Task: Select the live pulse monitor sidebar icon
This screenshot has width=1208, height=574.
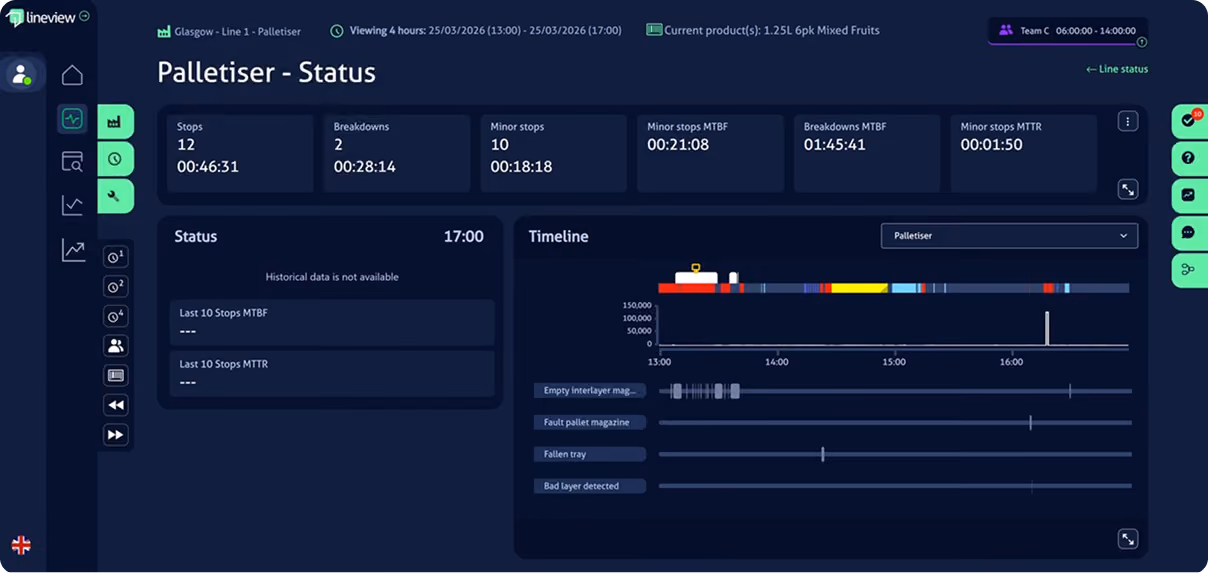Action: [x=72, y=119]
